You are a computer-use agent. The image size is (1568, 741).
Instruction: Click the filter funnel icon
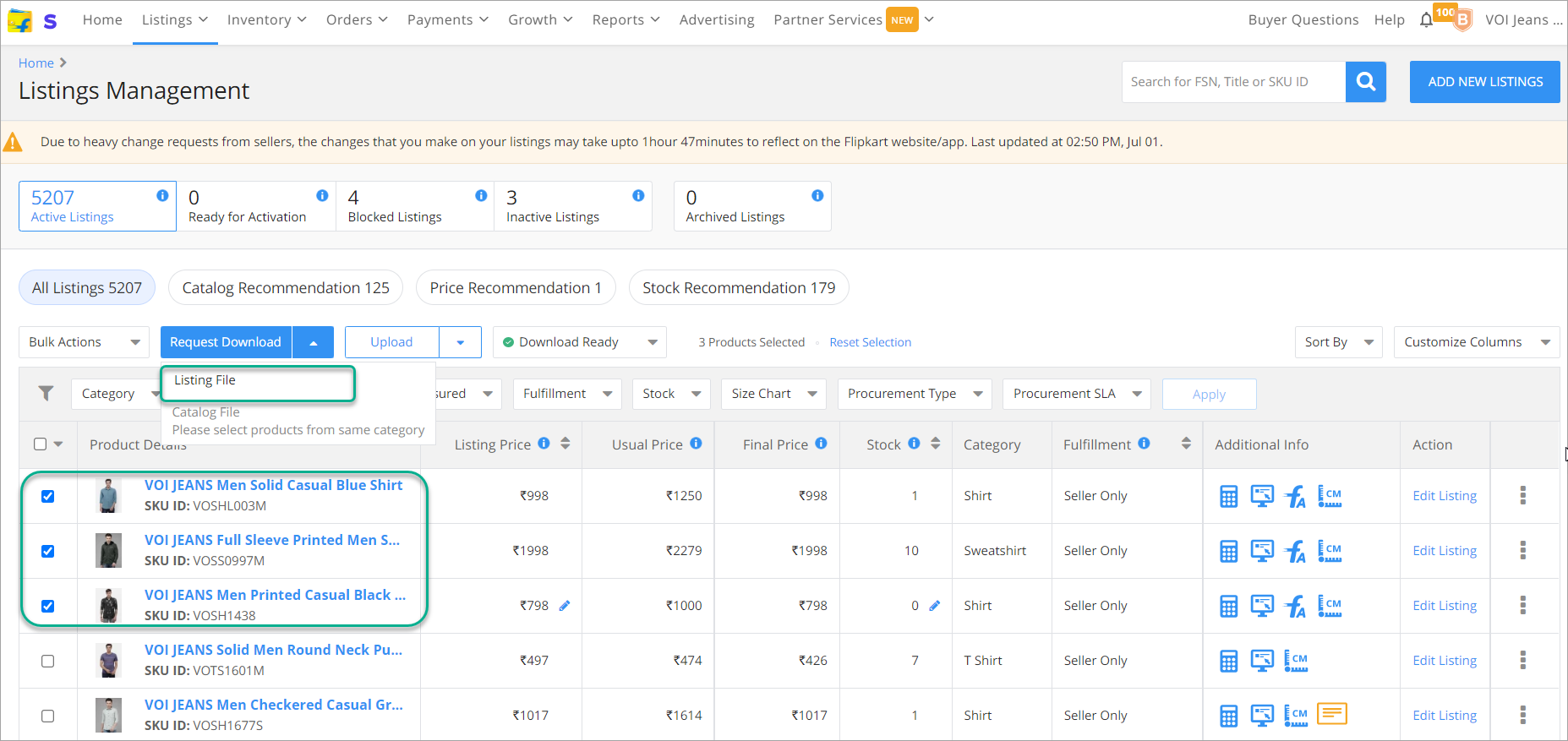click(x=46, y=394)
